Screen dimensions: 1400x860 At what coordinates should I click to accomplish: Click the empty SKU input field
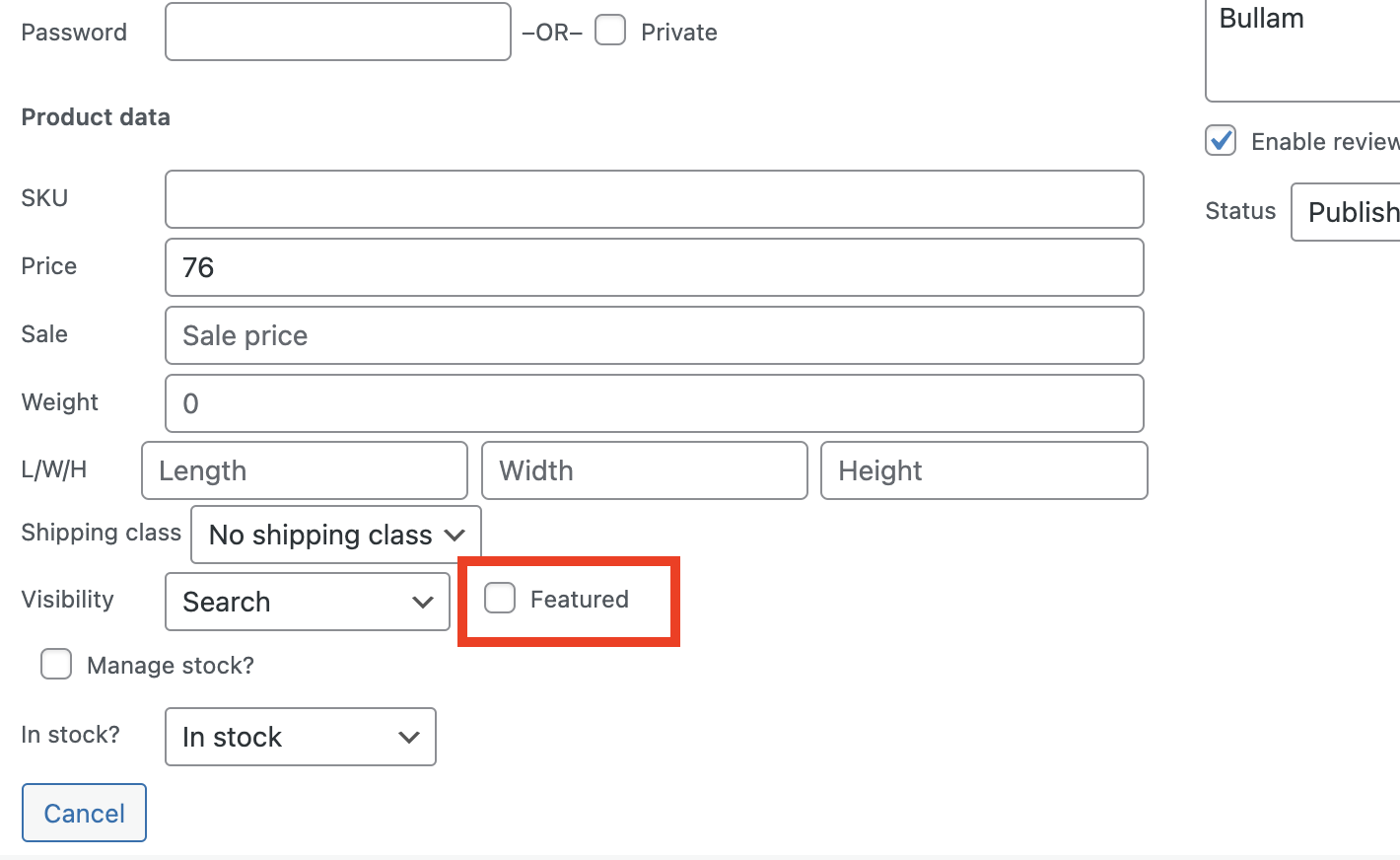tap(654, 199)
